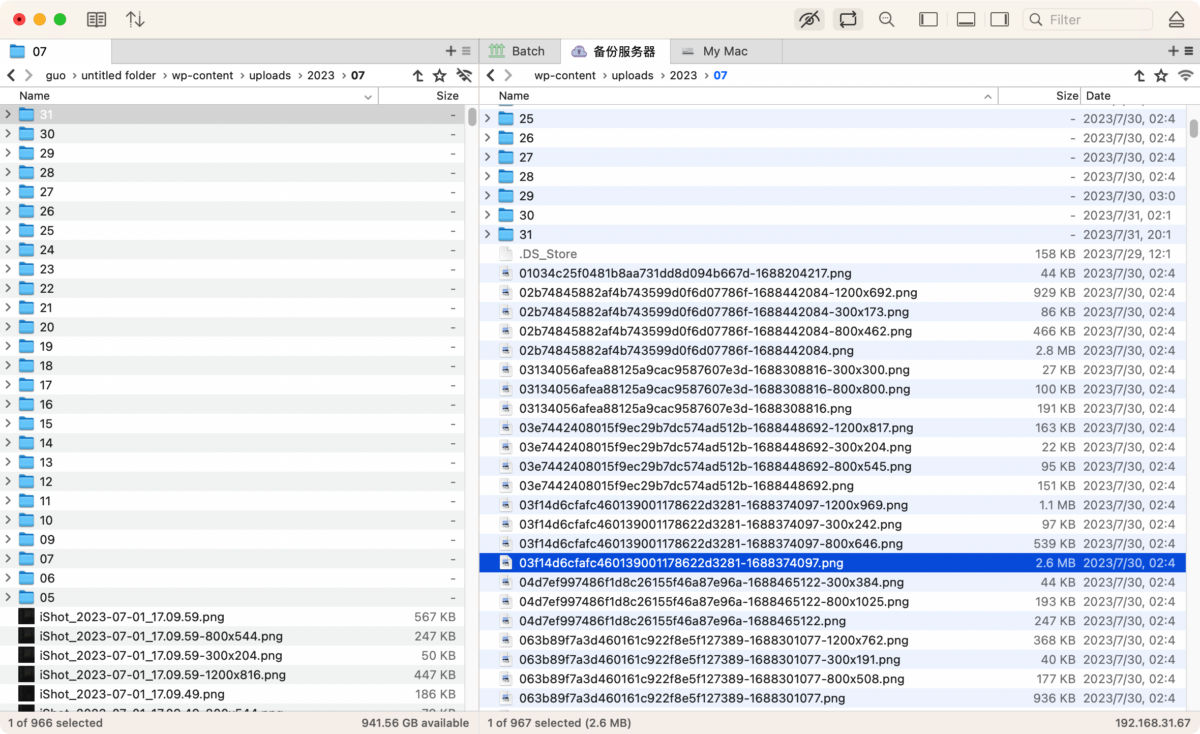
Task: Toggle the bottom panel view
Action: [x=965, y=19]
